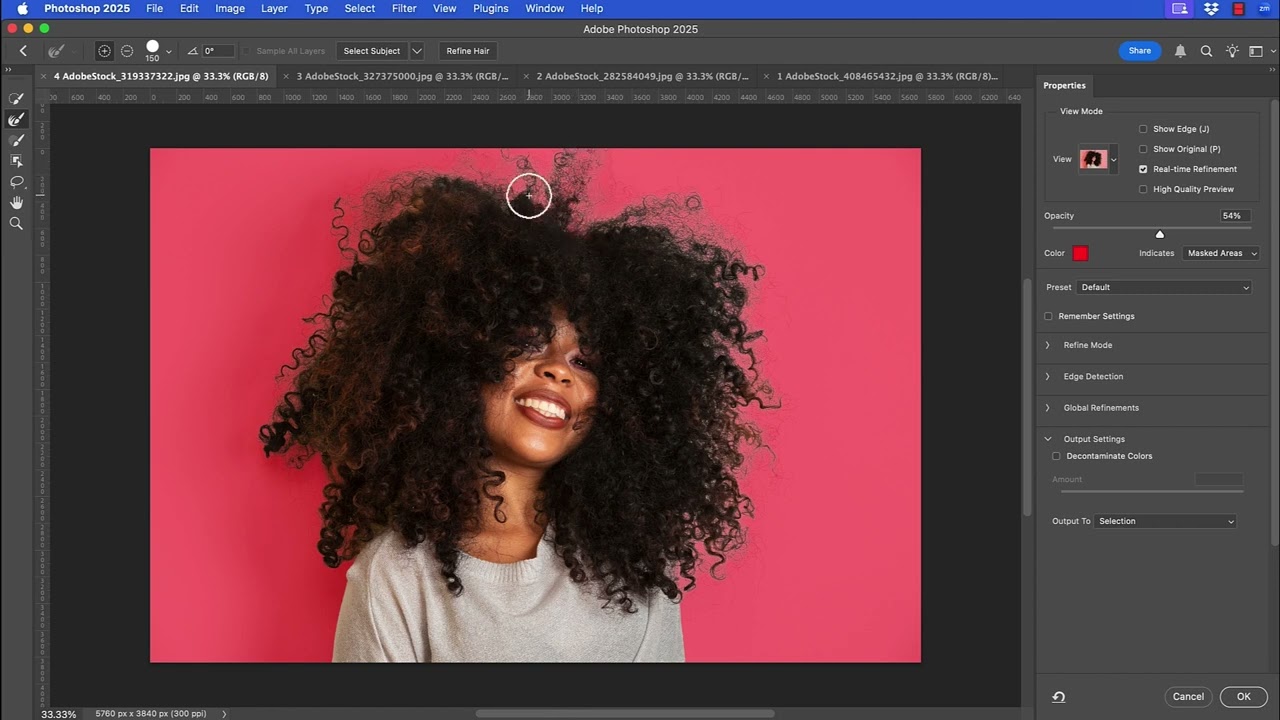1280x720 pixels.
Task: Open the File menu
Action: [x=154, y=8]
